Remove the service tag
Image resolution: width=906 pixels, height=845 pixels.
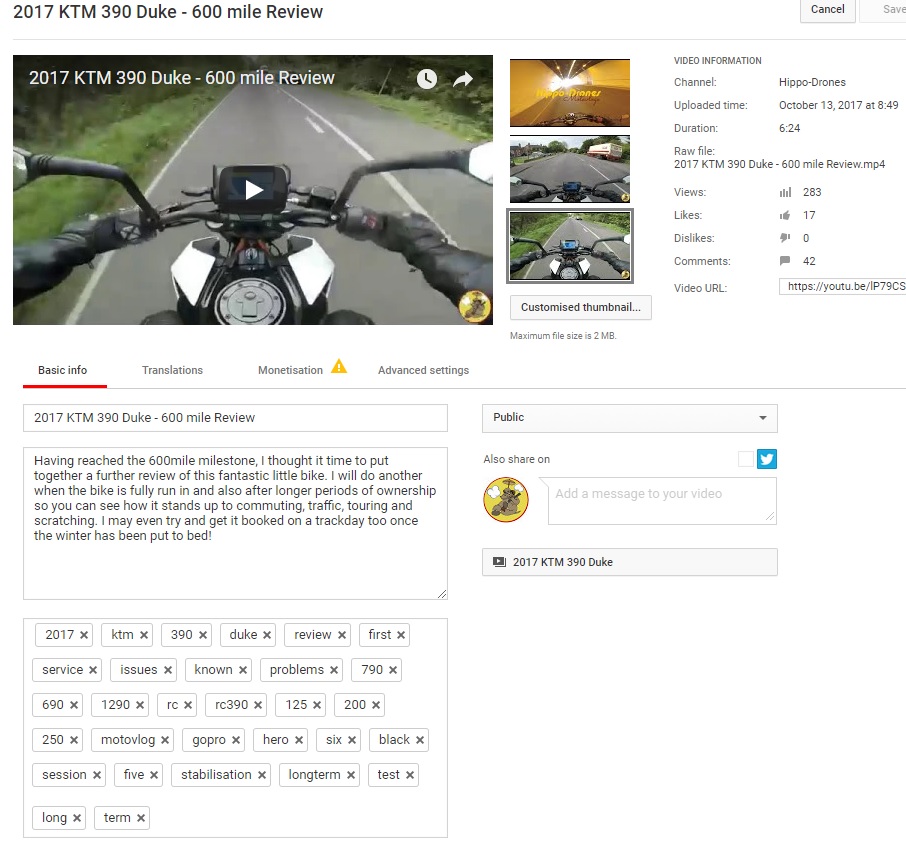tap(92, 670)
